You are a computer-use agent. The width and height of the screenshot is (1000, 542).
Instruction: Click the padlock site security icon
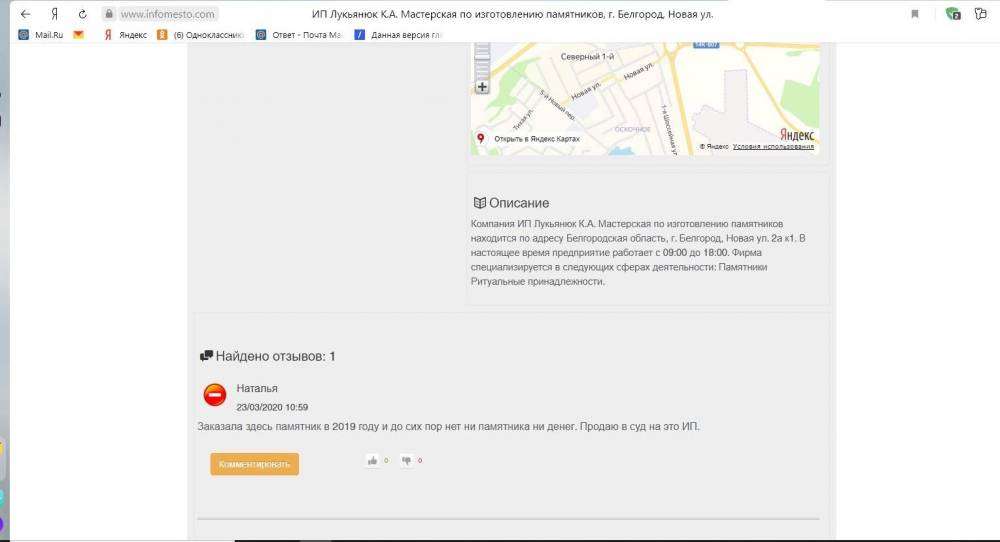(108, 14)
